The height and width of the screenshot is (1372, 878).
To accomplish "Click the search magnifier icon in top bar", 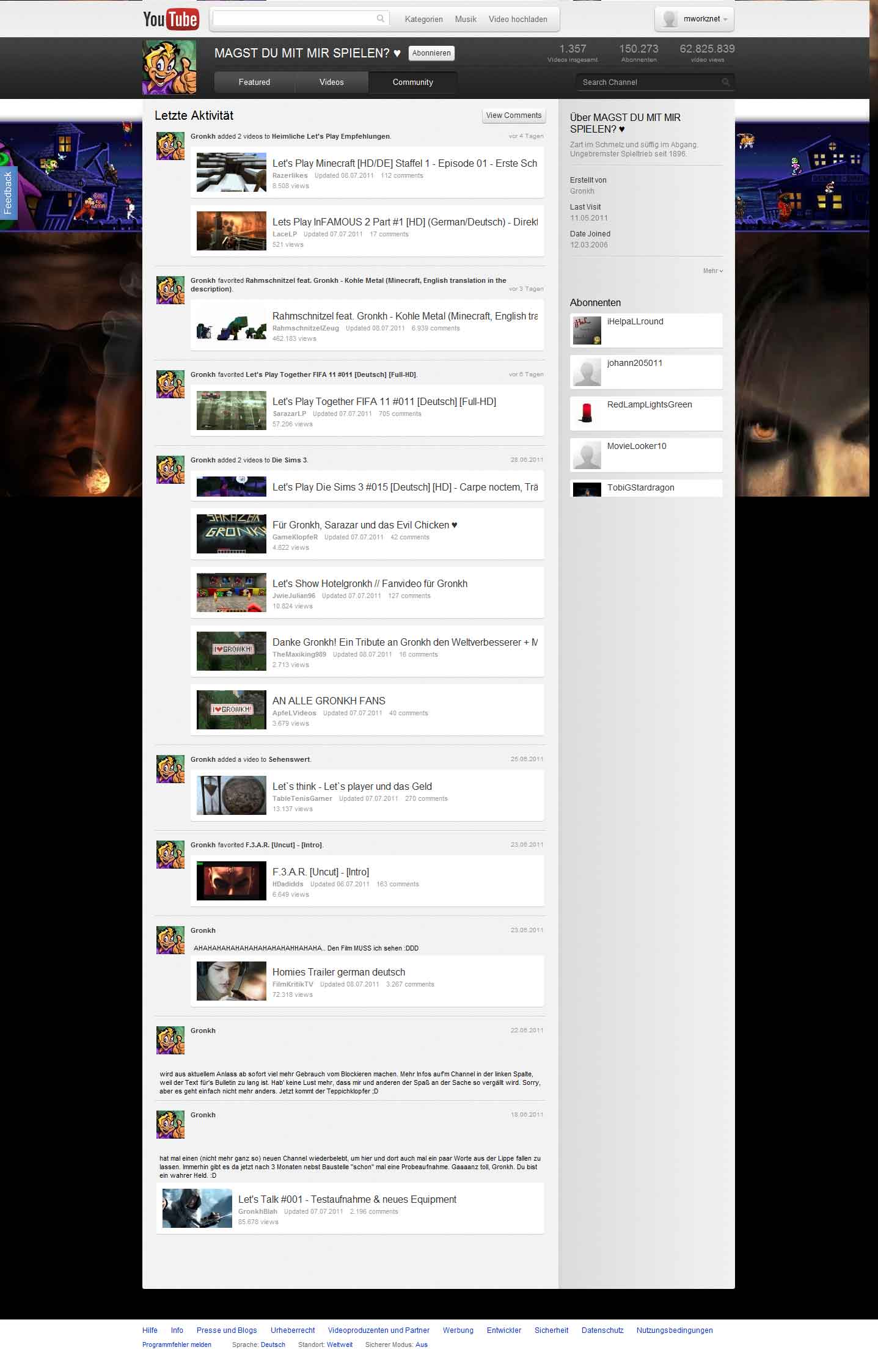I will click(x=380, y=18).
